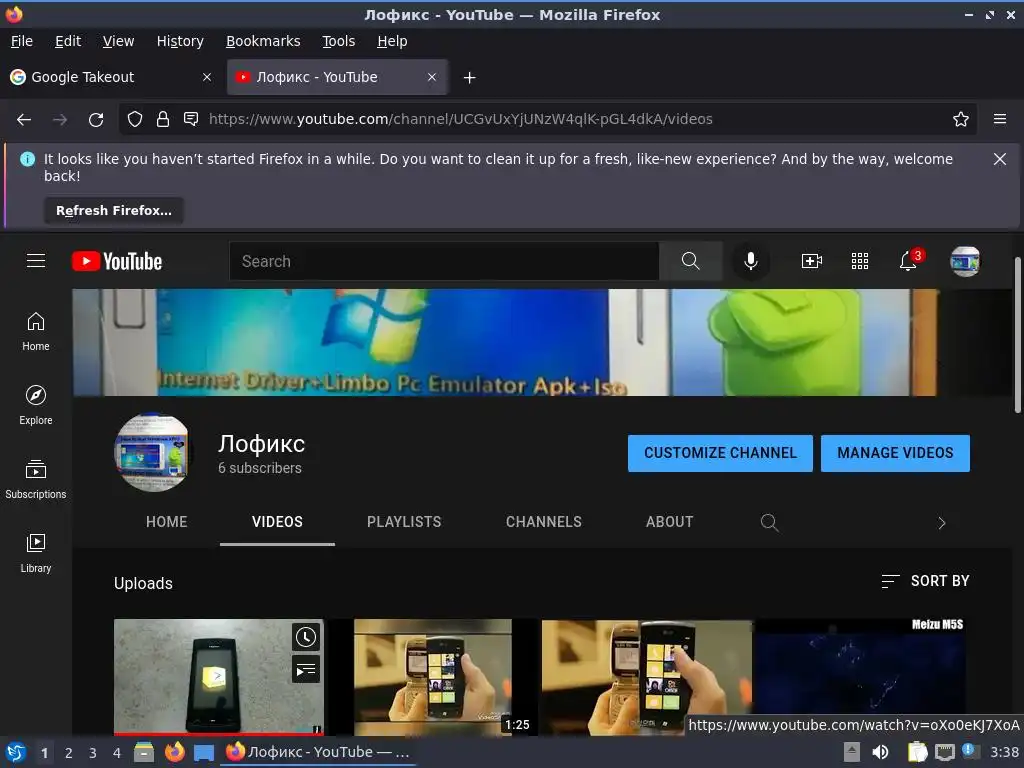
Task: Open tracking protection shield icon
Action: pyautogui.click(x=135, y=119)
